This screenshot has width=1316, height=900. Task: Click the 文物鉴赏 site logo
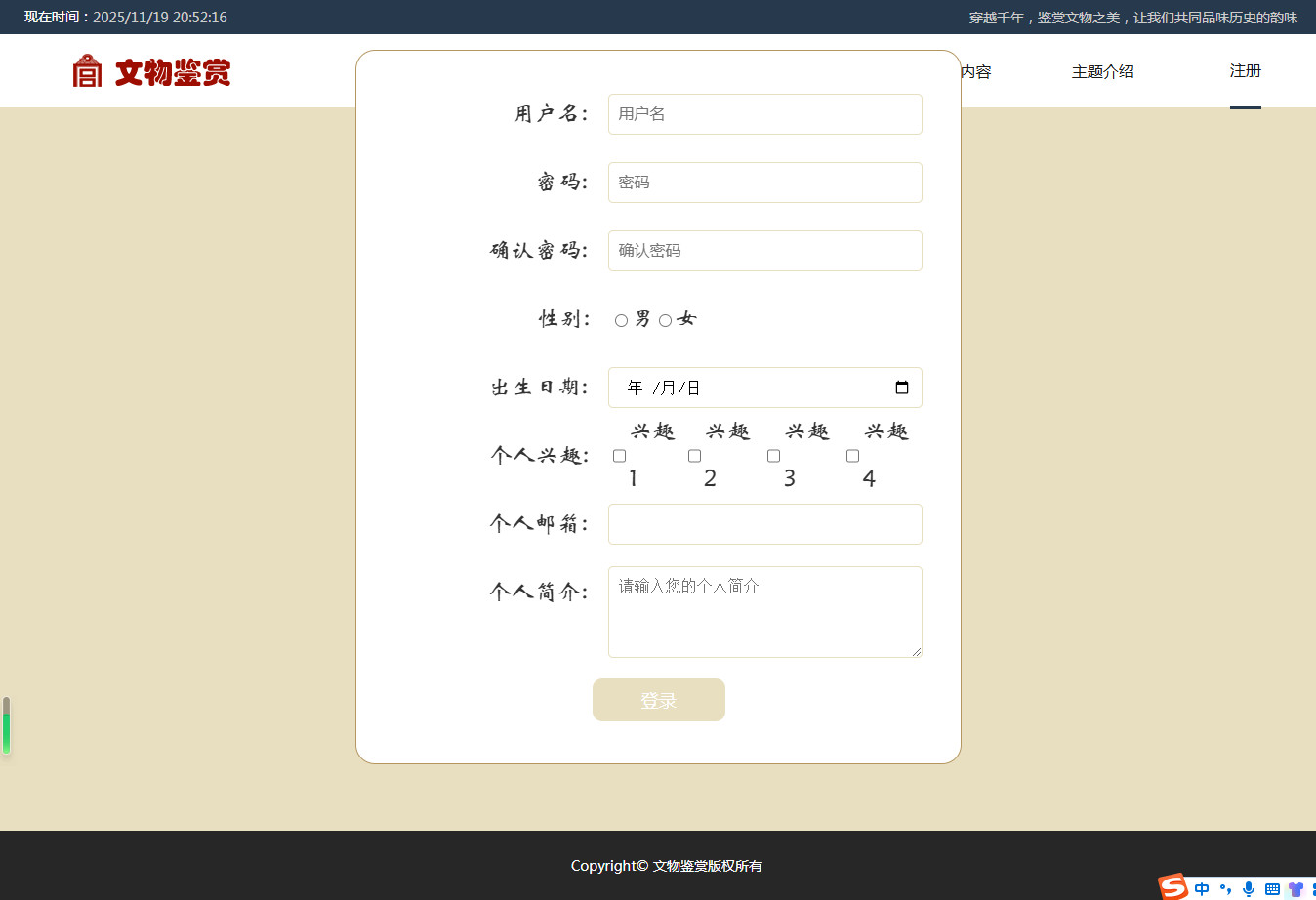click(x=152, y=71)
